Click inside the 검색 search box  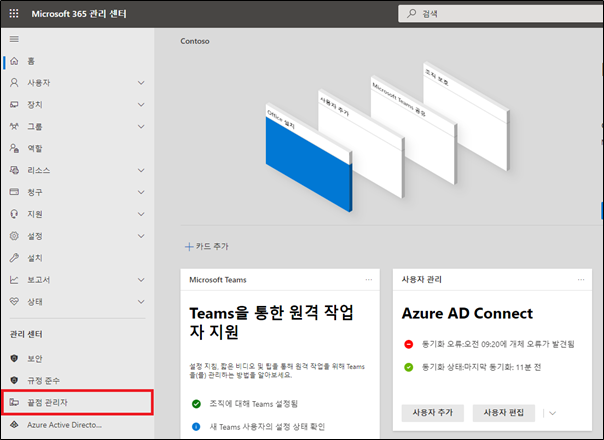pos(501,13)
